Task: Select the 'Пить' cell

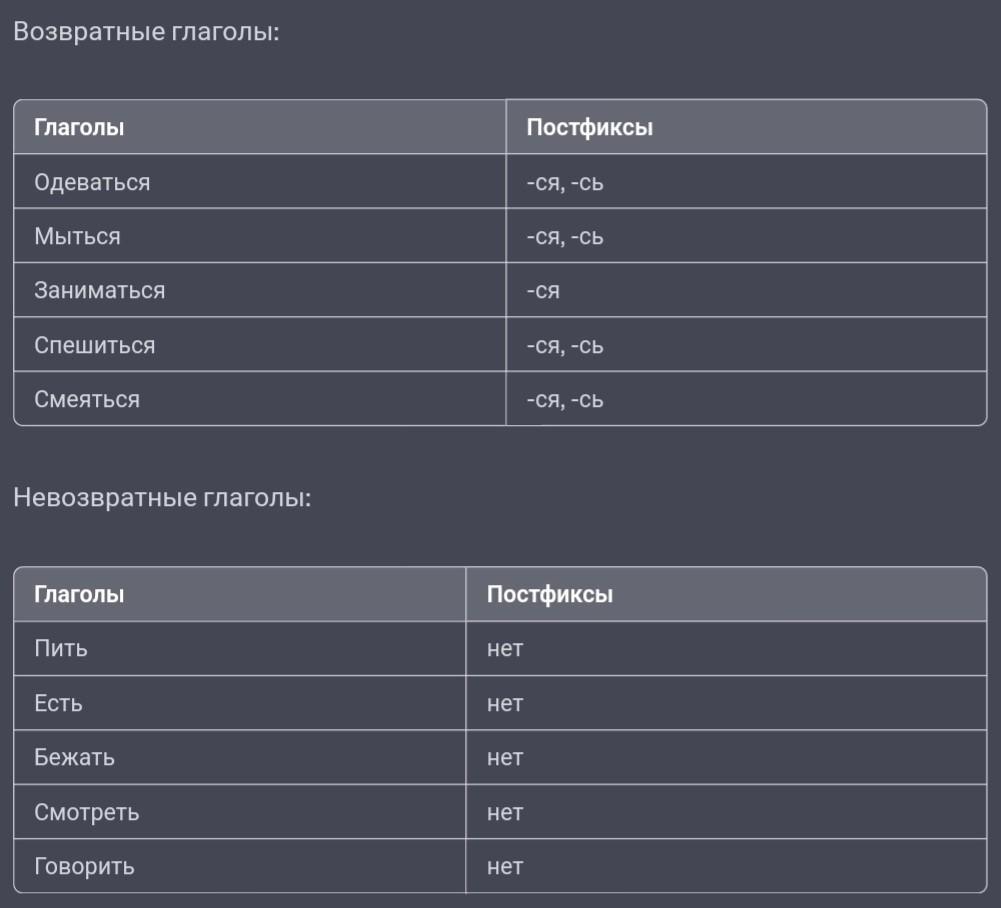Action: 61,648
